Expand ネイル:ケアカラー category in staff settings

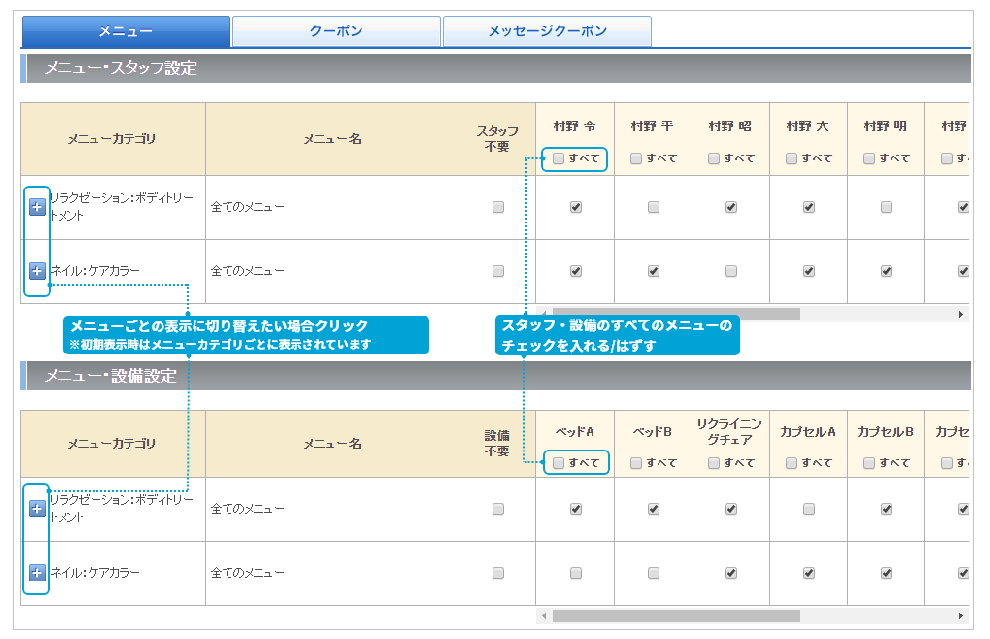(37, 271)
